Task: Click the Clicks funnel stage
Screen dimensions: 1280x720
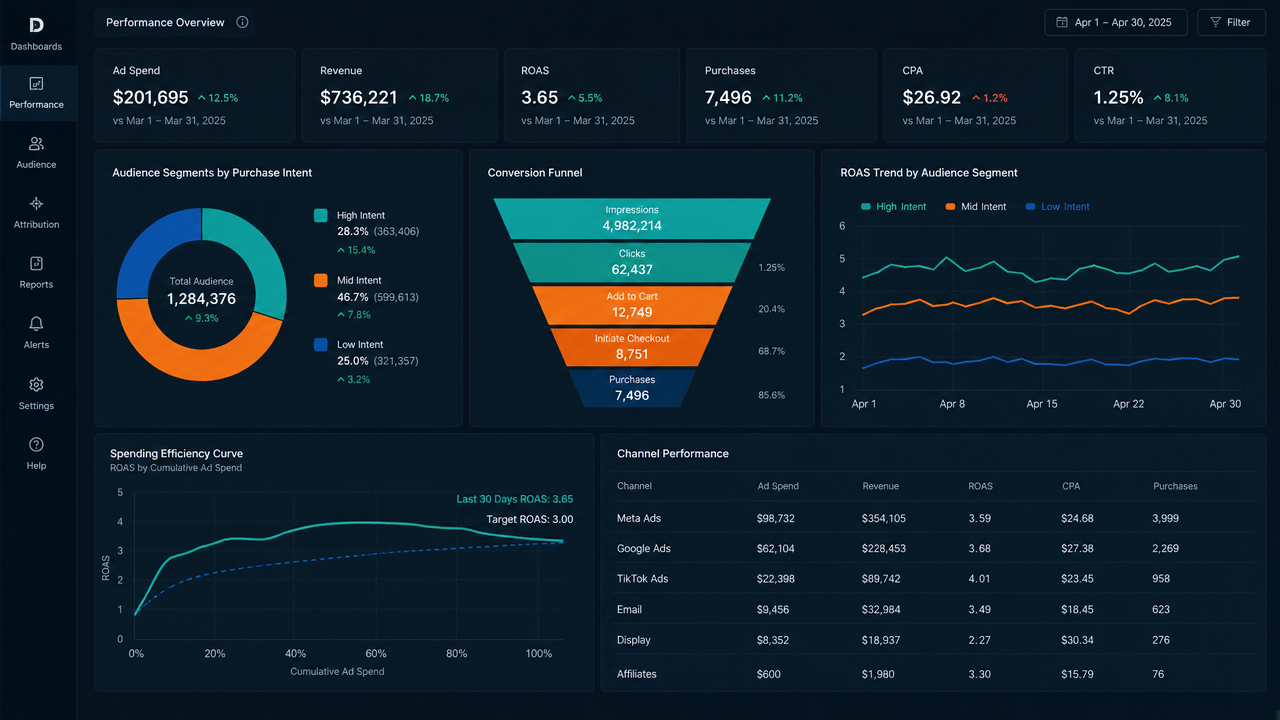Action: 632,262
